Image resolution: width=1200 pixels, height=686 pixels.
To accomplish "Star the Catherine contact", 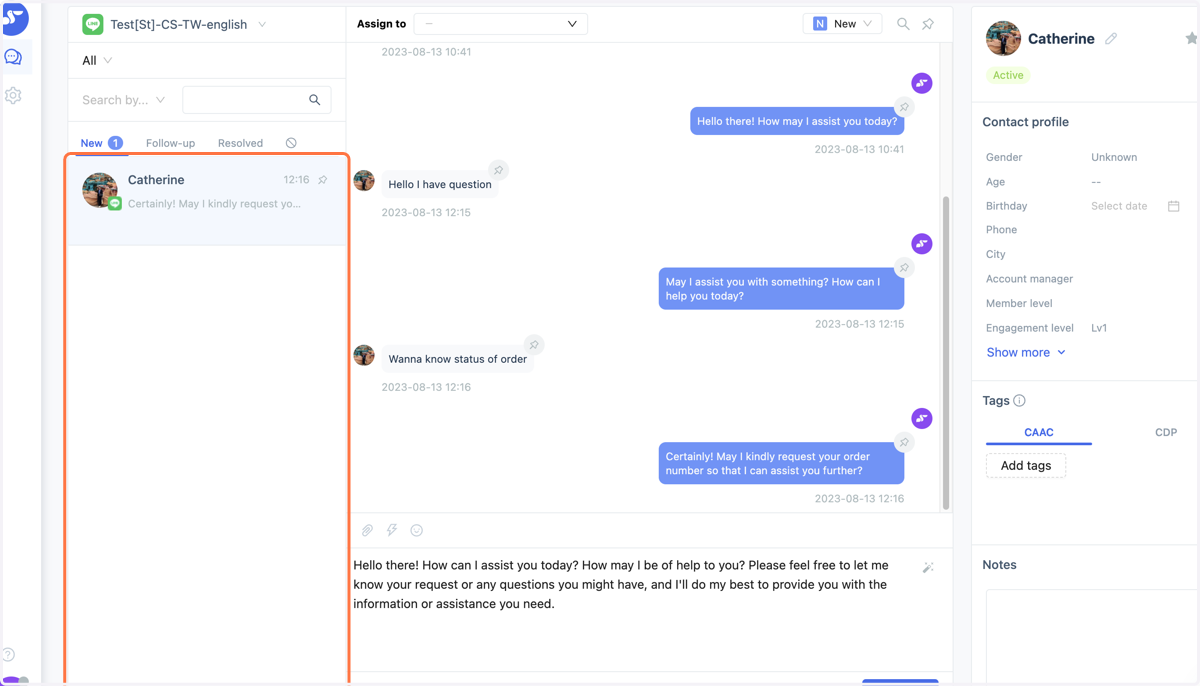I will [x=1191, y=38].
